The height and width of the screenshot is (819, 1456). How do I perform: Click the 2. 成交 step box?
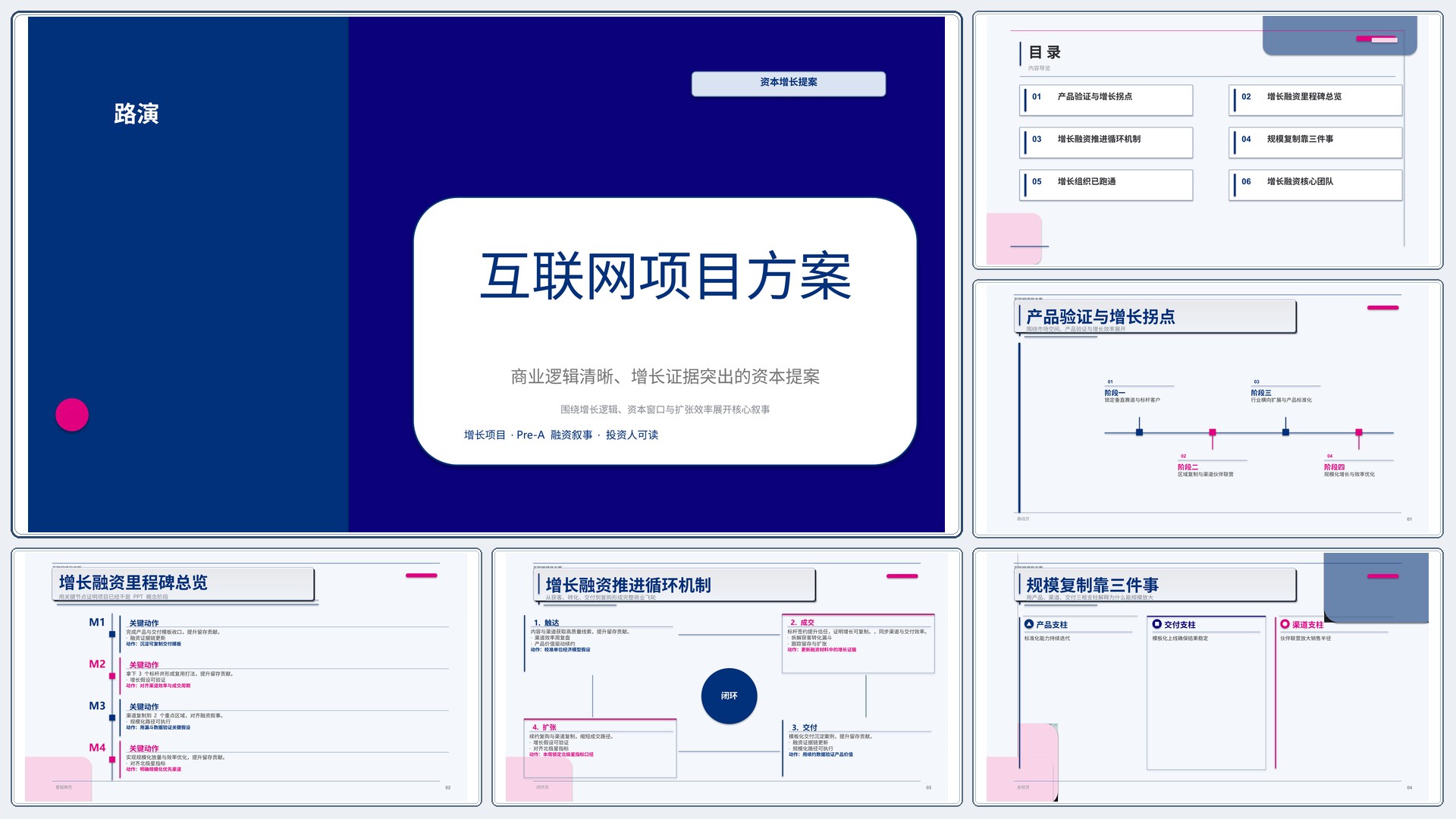pos(858,644)
